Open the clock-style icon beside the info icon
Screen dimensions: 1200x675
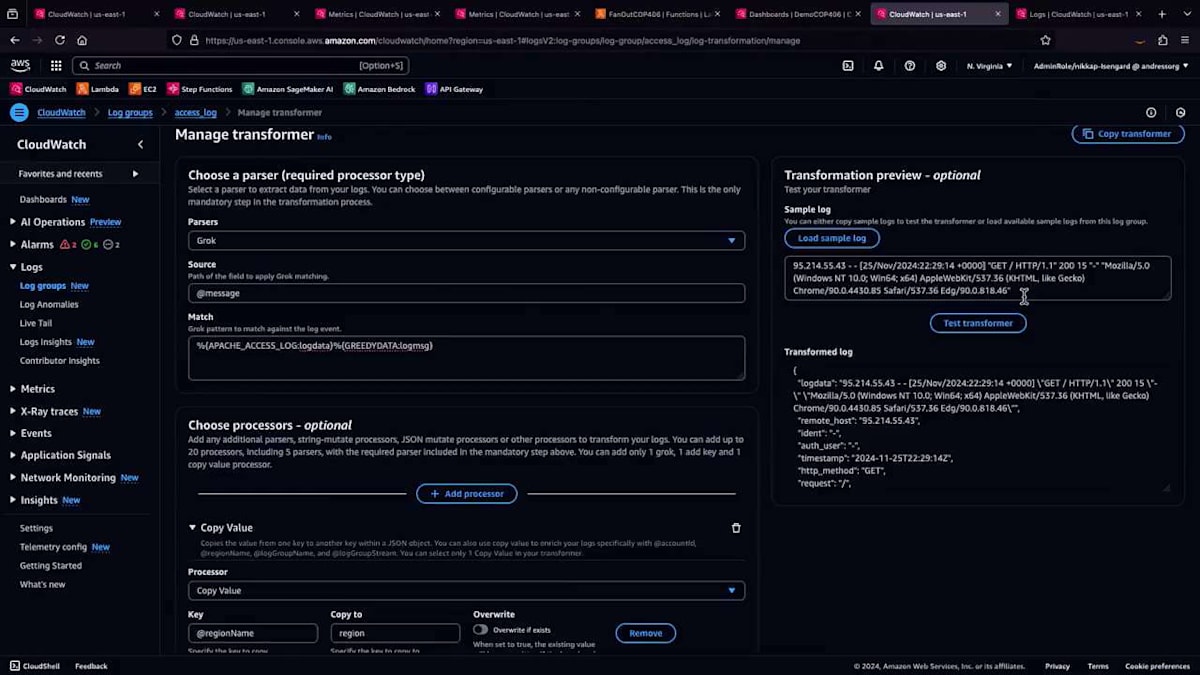pyautogui.click(x=1181, y=113)
